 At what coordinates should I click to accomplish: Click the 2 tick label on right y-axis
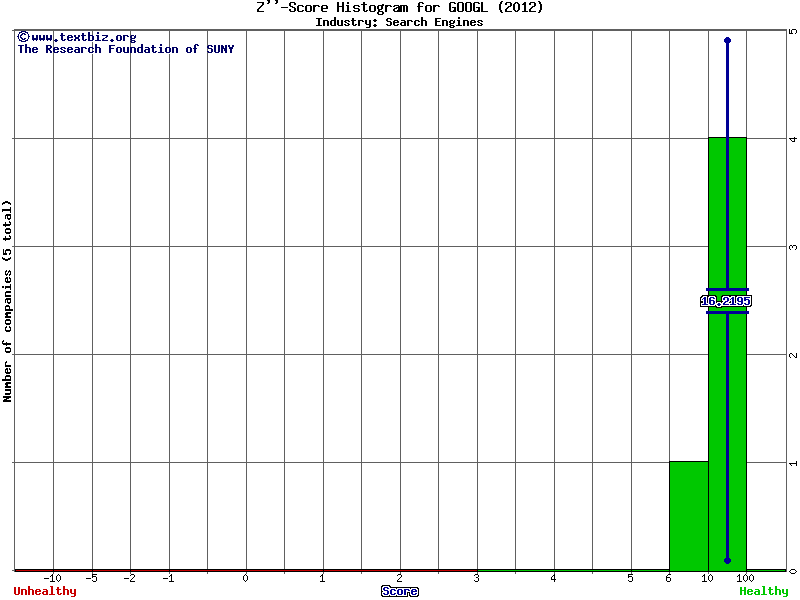coord(792,355)
